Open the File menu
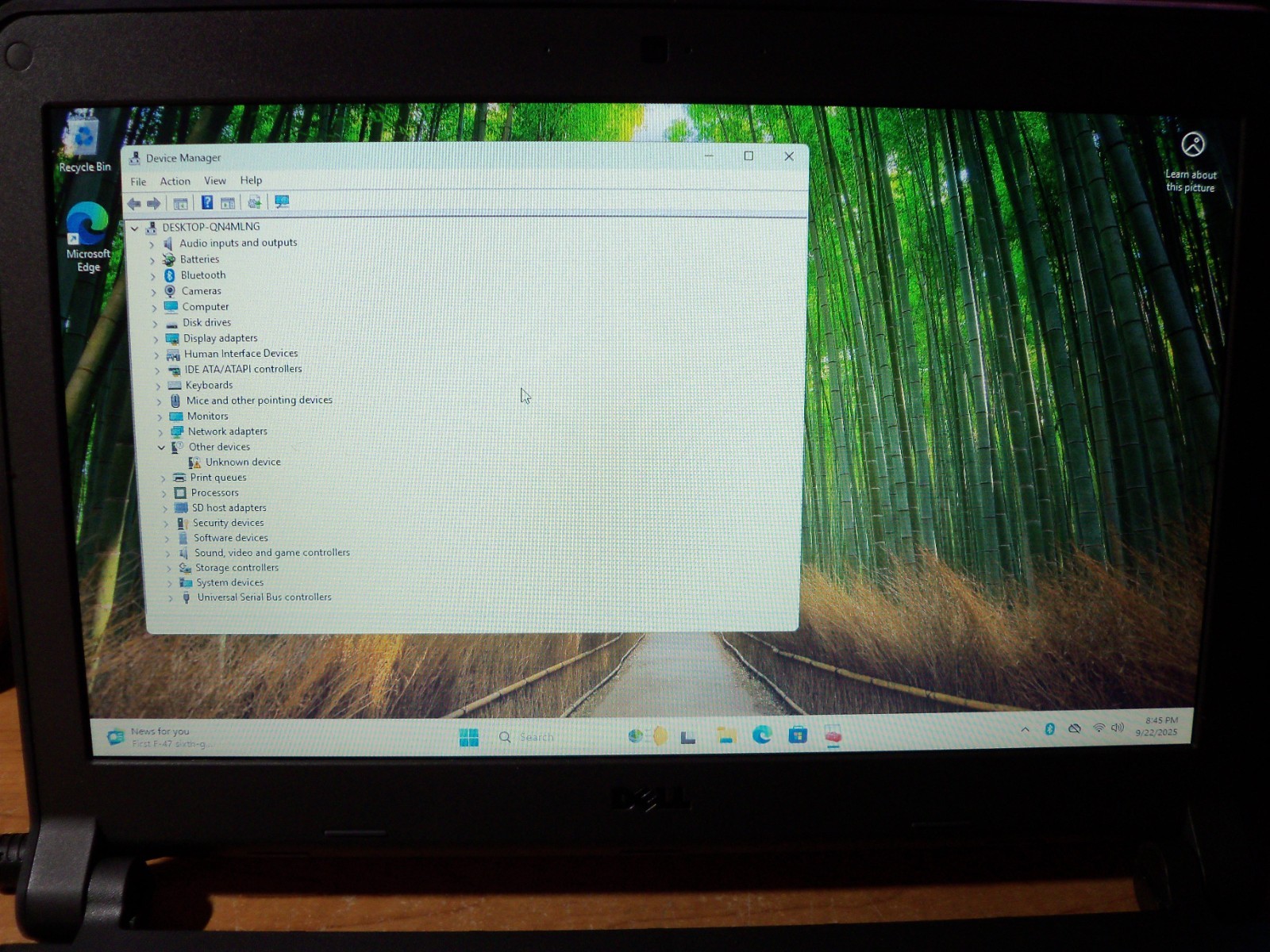The image size is (1270, 952). pos(138,182)
